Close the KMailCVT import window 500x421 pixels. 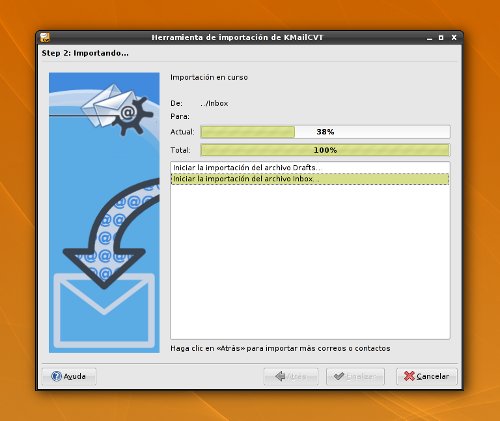coord(454,38)
